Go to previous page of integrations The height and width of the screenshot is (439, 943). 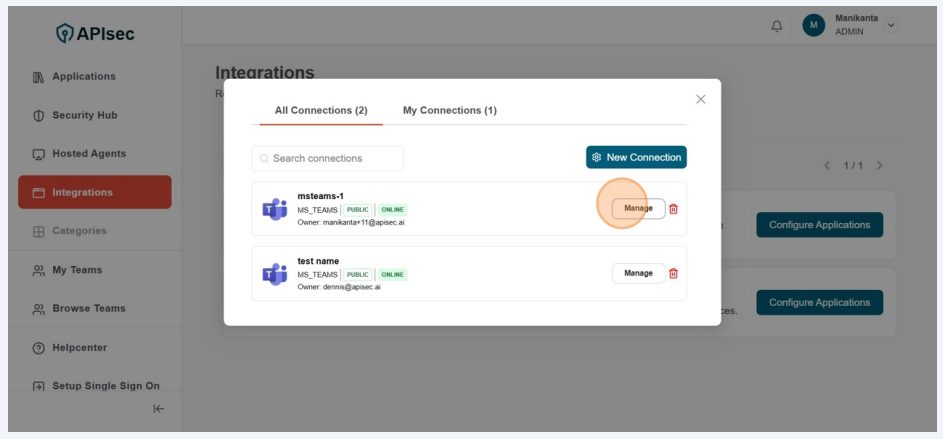pos(827,165)
